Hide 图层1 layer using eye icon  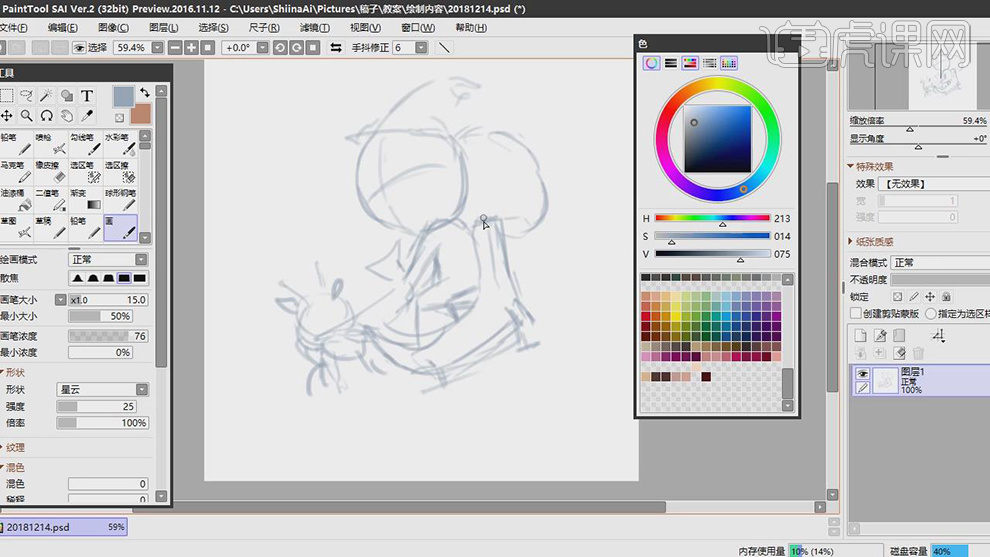[862, 374]
